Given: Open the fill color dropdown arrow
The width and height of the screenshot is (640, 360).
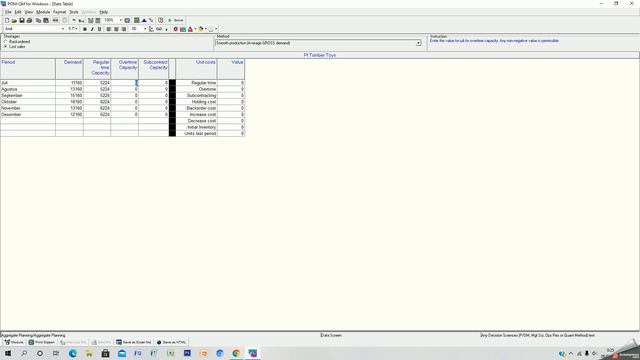Looking at the screenshot, I should [206, 29].
